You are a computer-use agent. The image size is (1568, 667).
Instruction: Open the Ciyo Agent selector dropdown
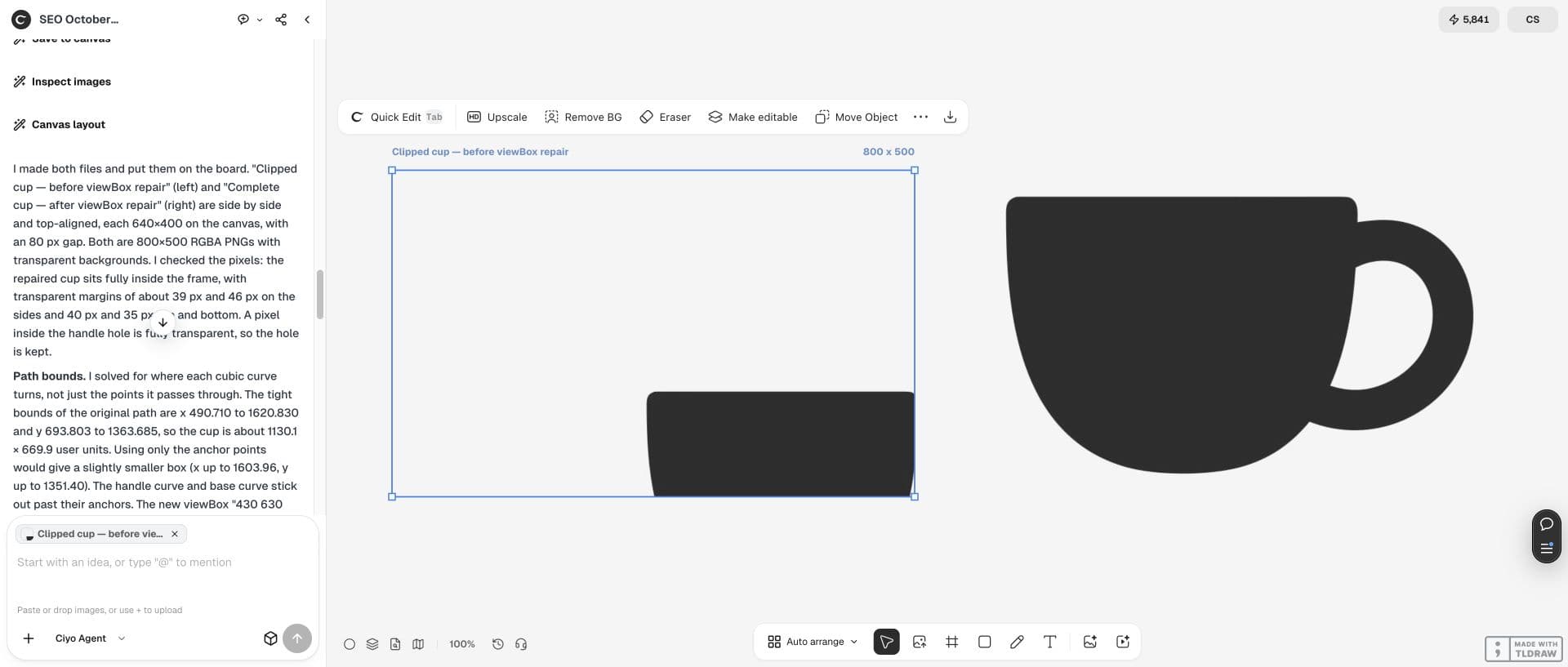tap(90, 638)
